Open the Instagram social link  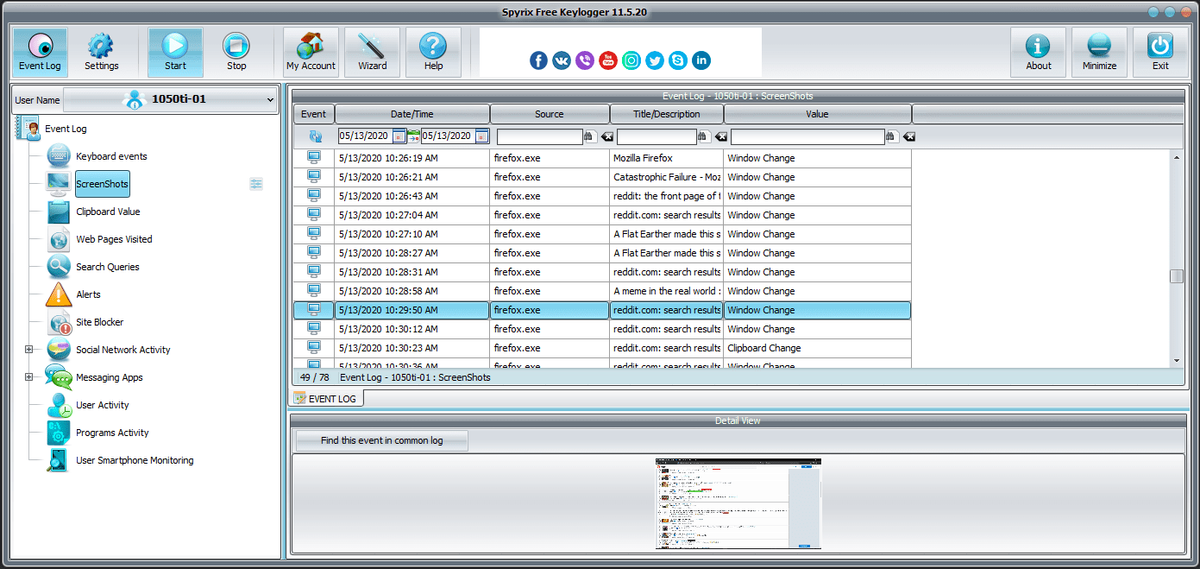pyautogui.click(x=632, y=60)
